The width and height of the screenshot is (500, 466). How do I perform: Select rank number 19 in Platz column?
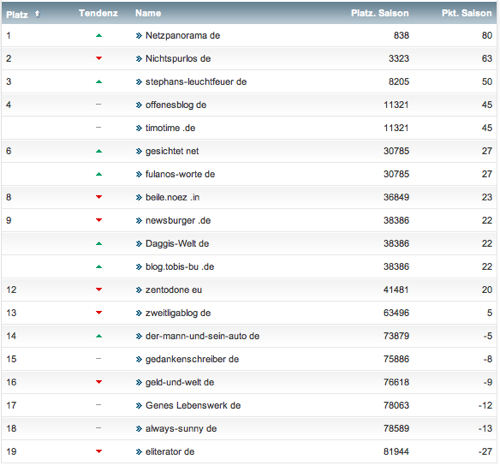pyautogui.click(x=11, y=452)
